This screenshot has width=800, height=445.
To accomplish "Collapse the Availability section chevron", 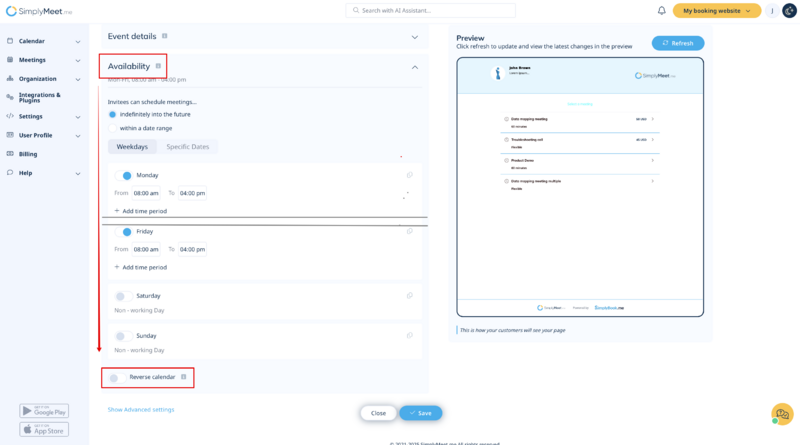I will pyautogui.click(x=415, y=67).
